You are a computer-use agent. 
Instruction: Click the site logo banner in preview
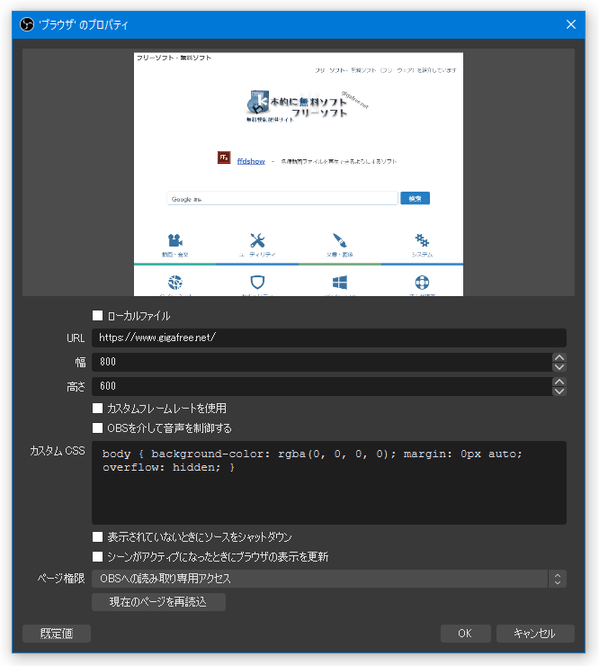[307, 106]
